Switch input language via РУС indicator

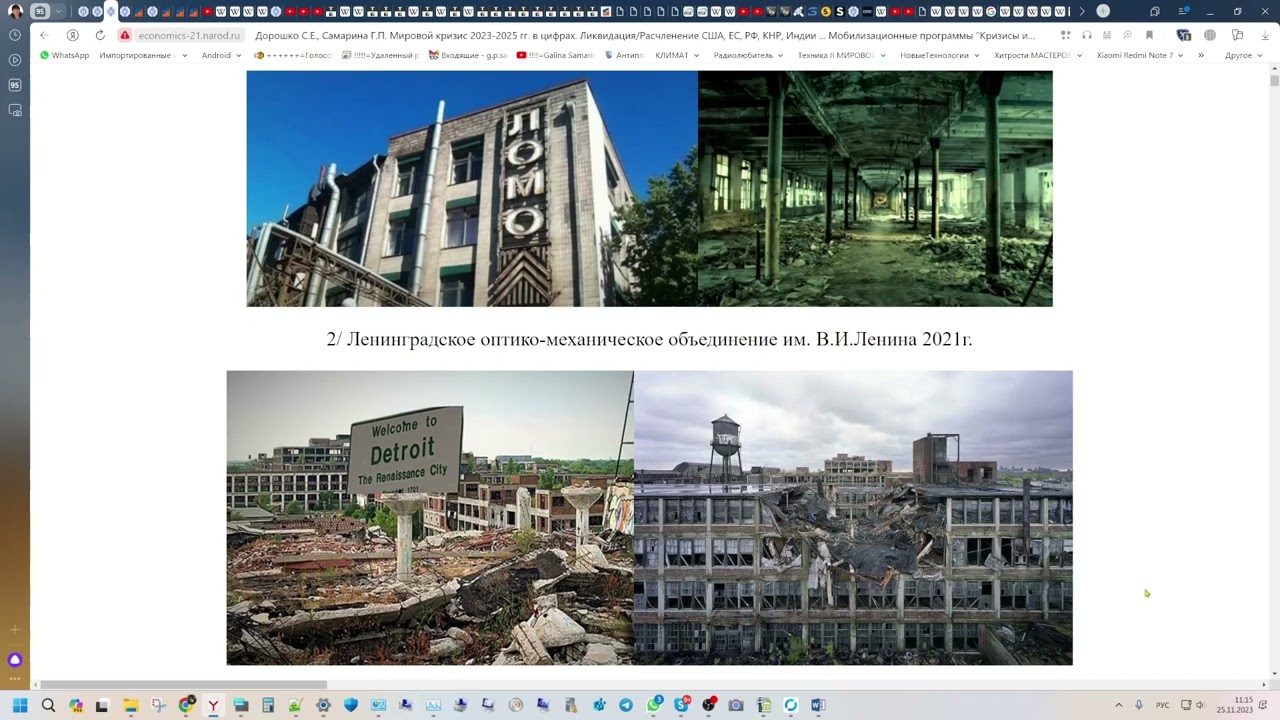(1162, 705)
